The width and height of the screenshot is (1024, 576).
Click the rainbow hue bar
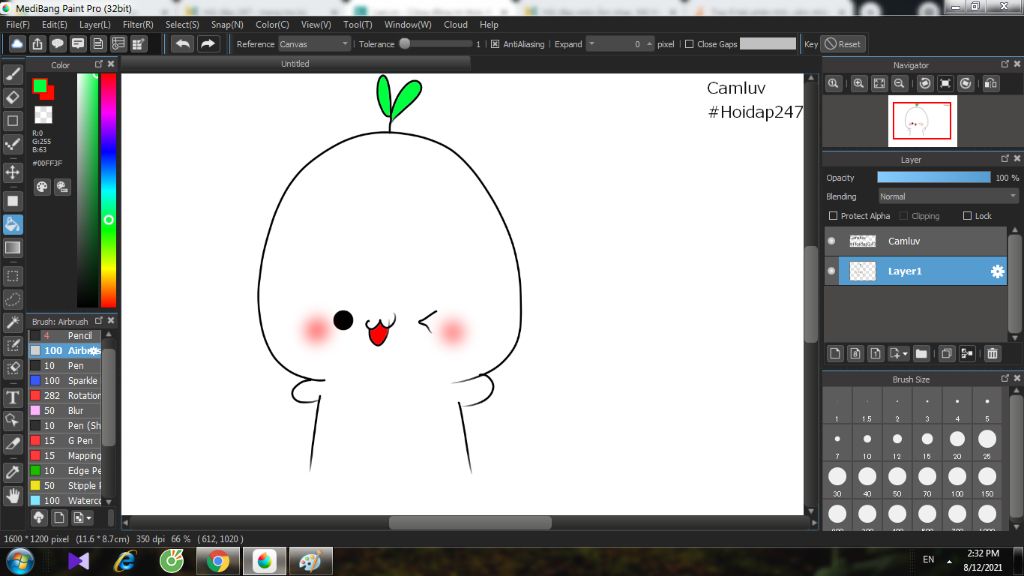(108, 190)
